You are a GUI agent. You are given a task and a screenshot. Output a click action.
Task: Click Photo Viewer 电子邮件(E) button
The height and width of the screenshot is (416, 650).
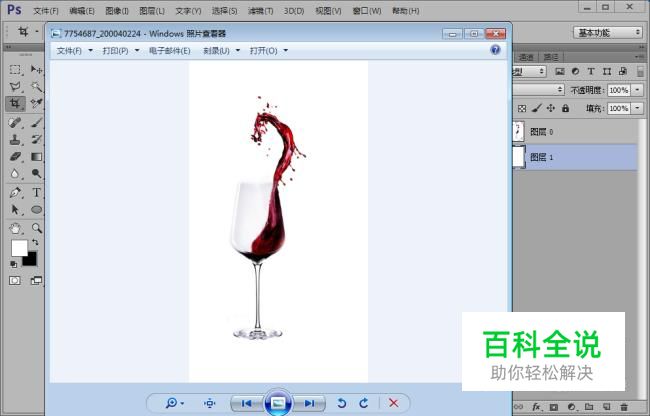(170, 51)
